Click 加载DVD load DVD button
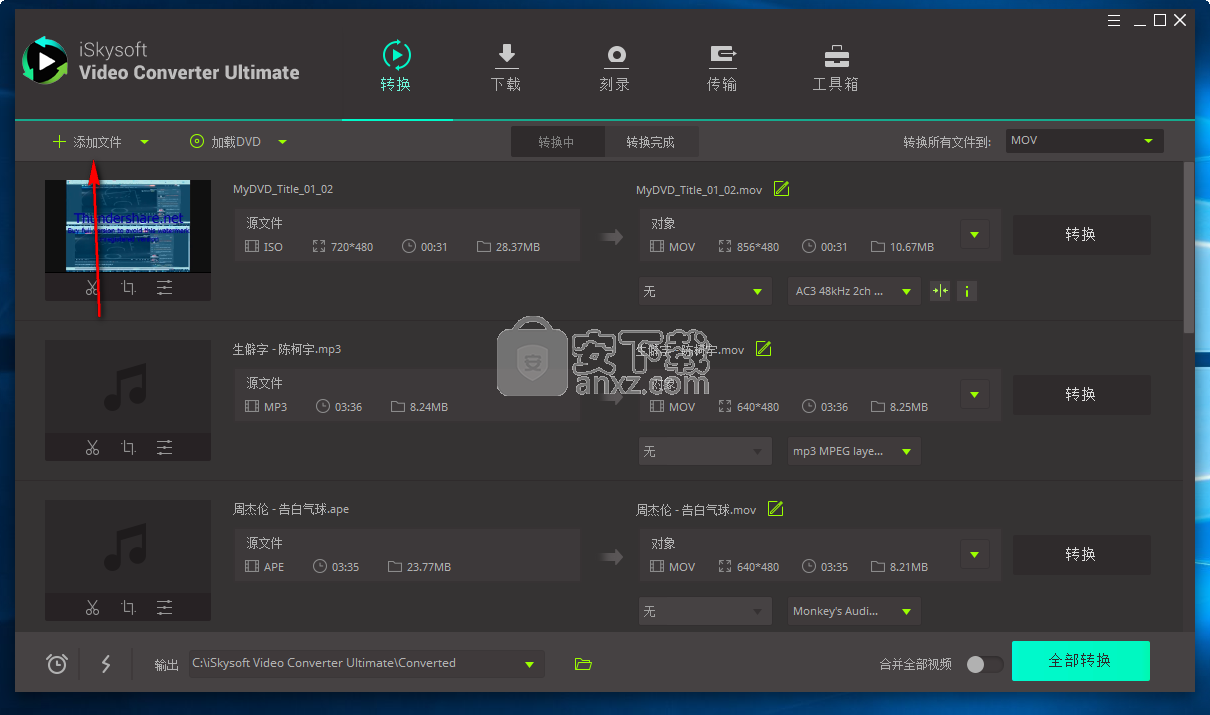Screen dimensions: 1210x715 point(225,142)
